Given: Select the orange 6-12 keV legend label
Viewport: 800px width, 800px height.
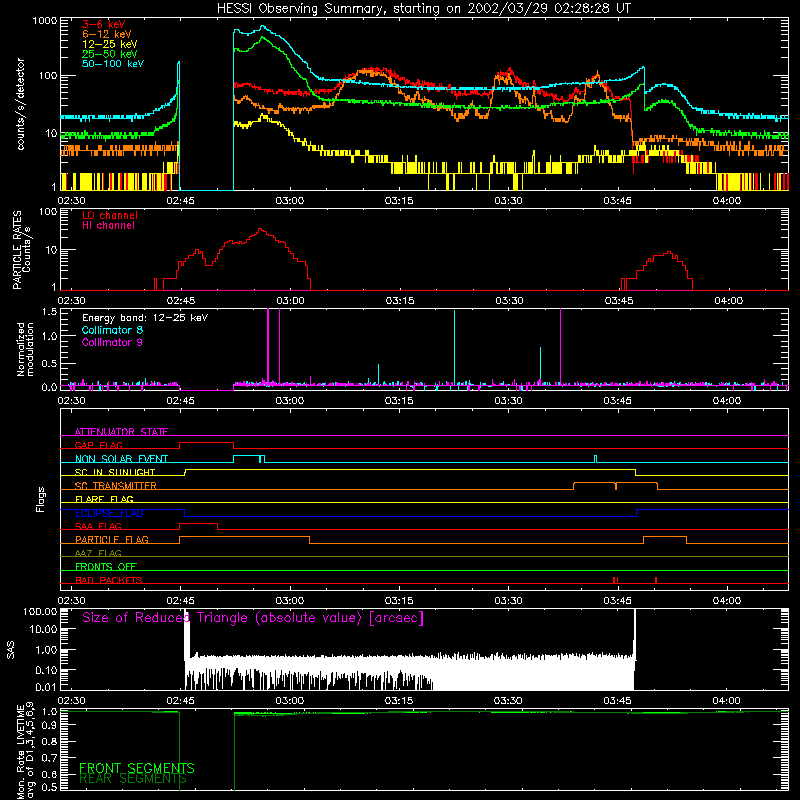Looking at the screenshot, I should [x=107, y=34].
